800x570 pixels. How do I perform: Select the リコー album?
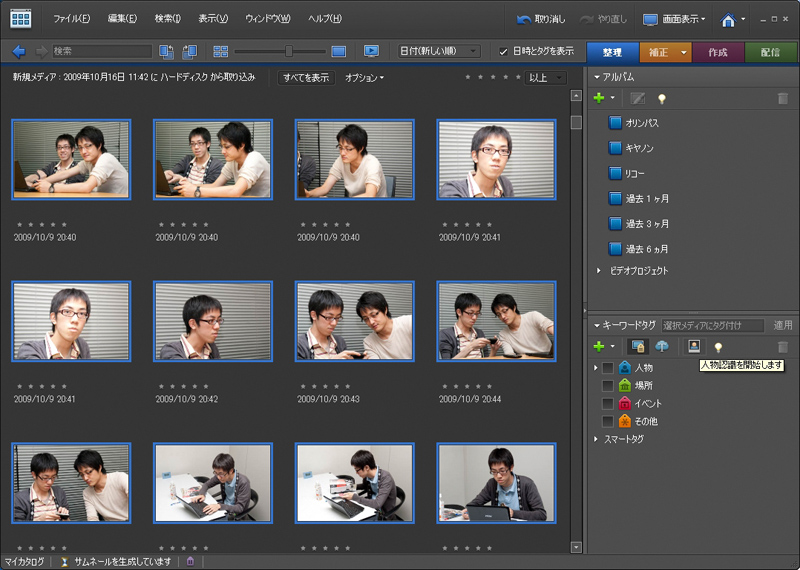(x=627, y=174)
